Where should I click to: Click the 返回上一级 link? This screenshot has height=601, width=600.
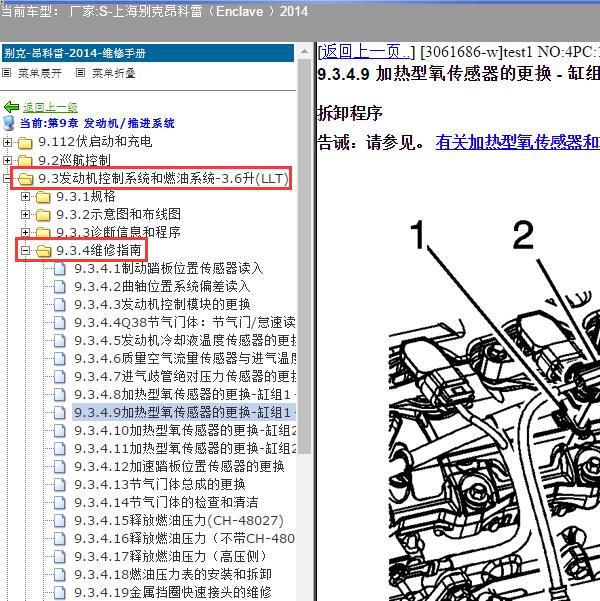tap(51, 107)
